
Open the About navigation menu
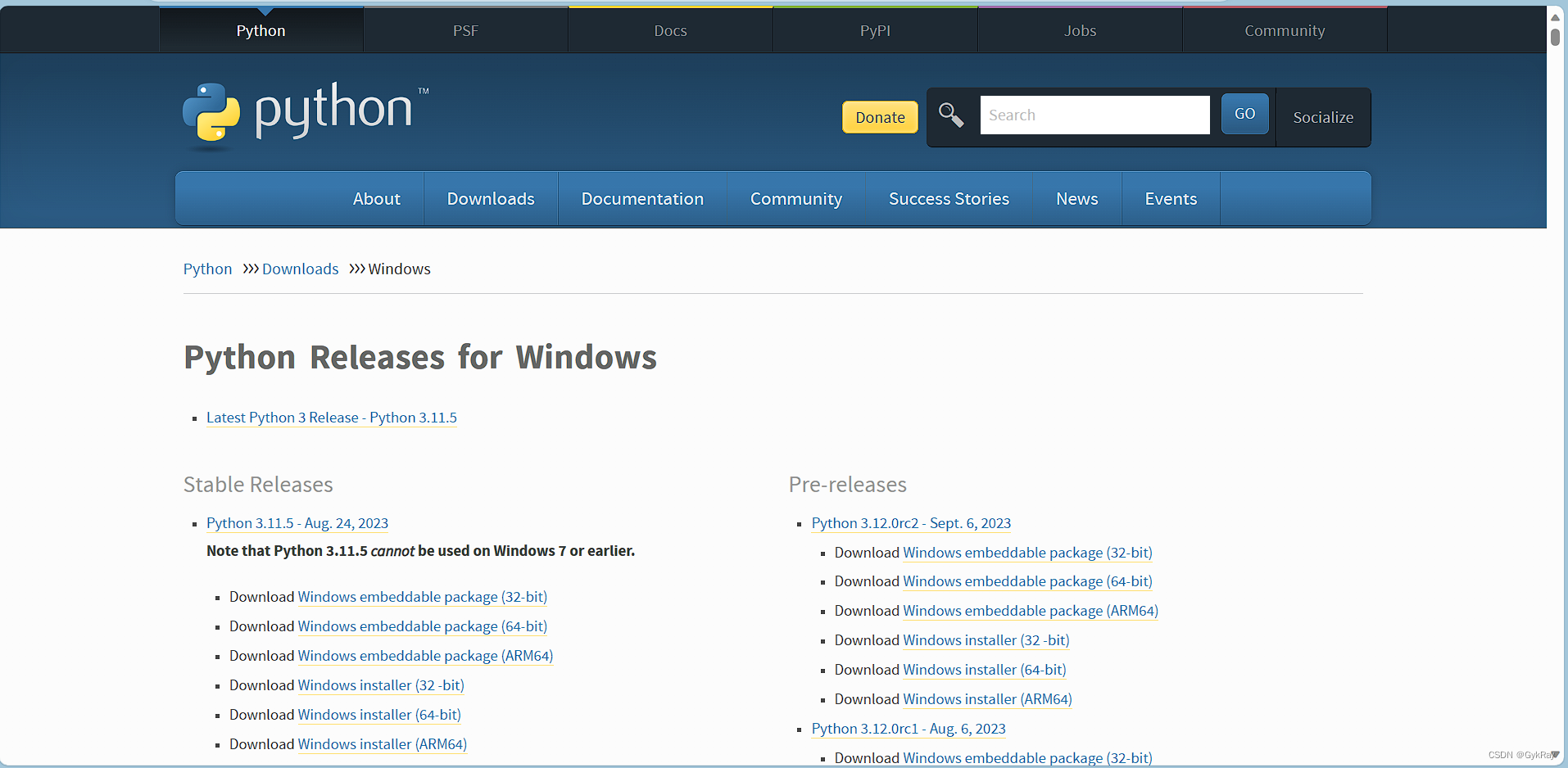(x=377, y=199)
